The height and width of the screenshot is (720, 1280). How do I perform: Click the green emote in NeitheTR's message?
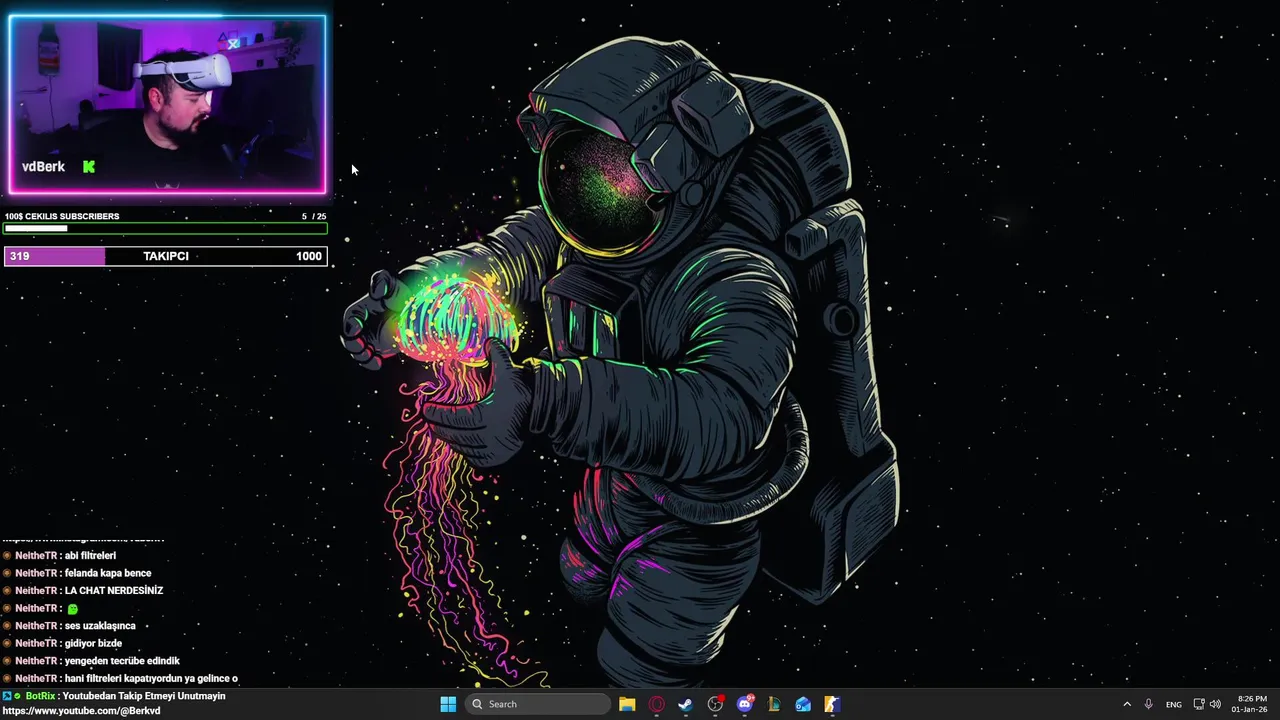72,608
